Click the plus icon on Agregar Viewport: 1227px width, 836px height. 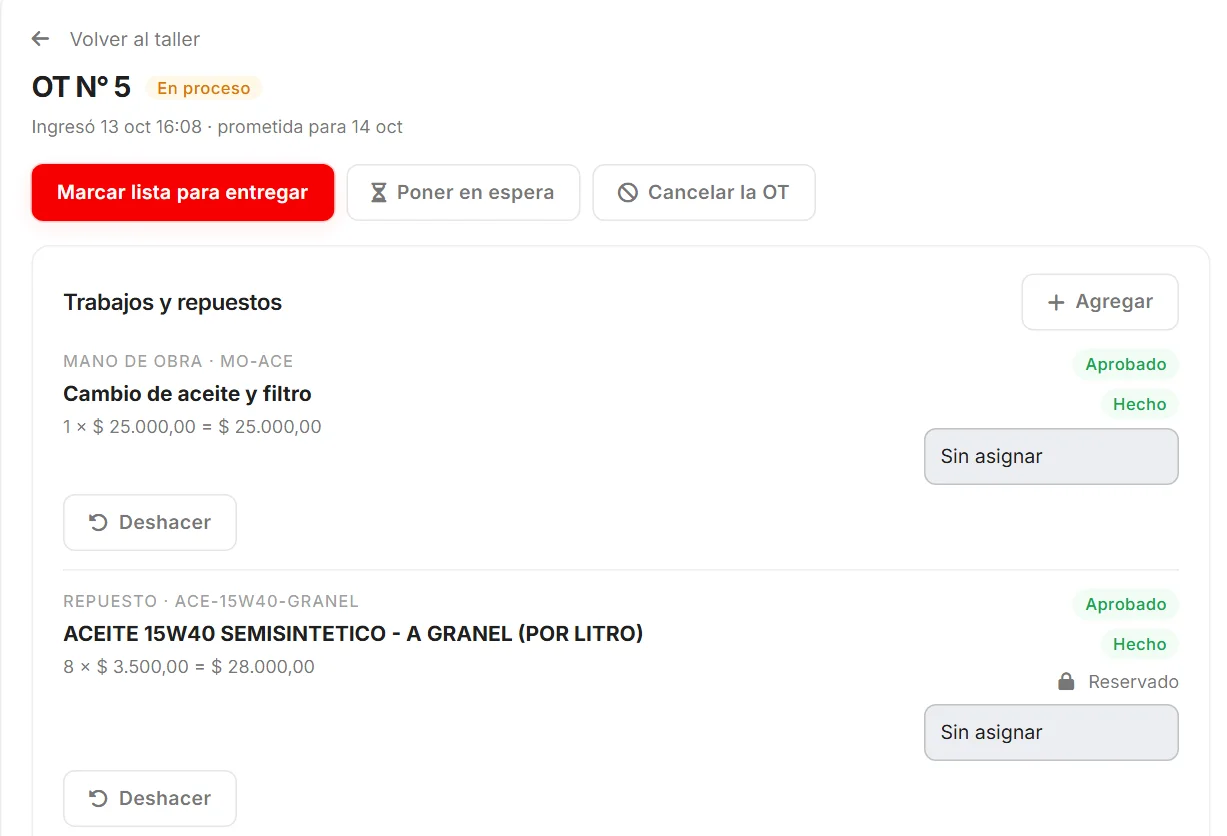[x=1056, y=302]
